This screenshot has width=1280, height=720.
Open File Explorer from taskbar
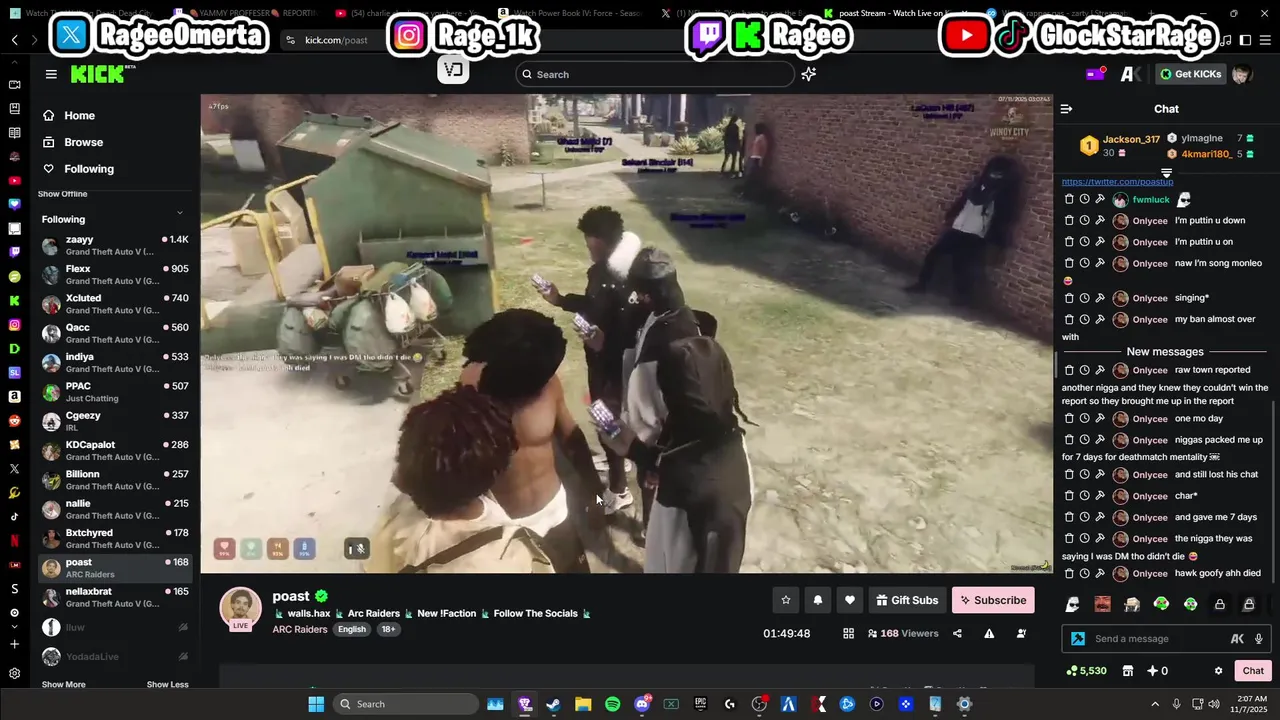(583, 704)
